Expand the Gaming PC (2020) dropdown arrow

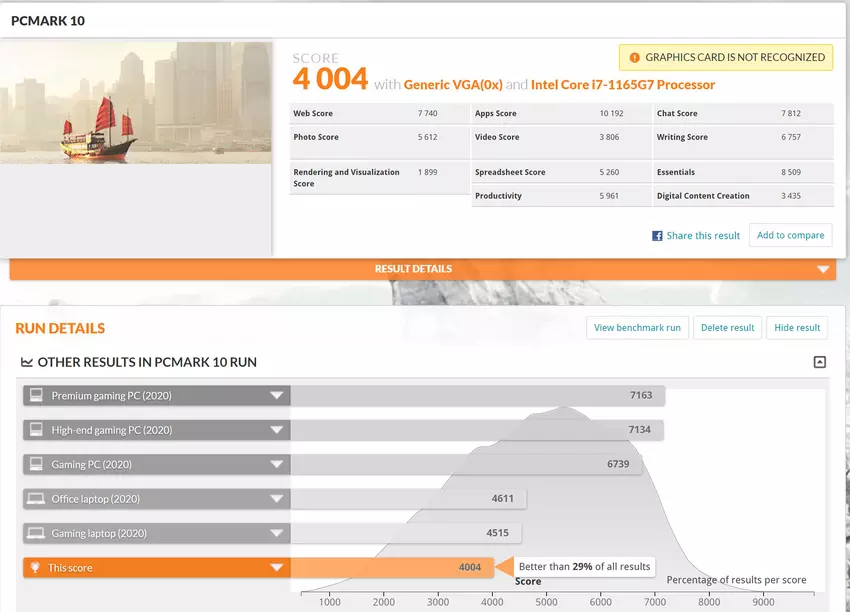coord(276,465)
